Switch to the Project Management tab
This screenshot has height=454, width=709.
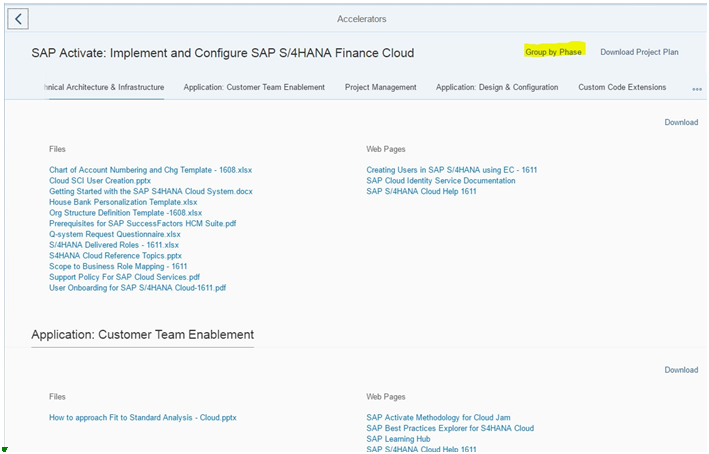click(380, 87)
